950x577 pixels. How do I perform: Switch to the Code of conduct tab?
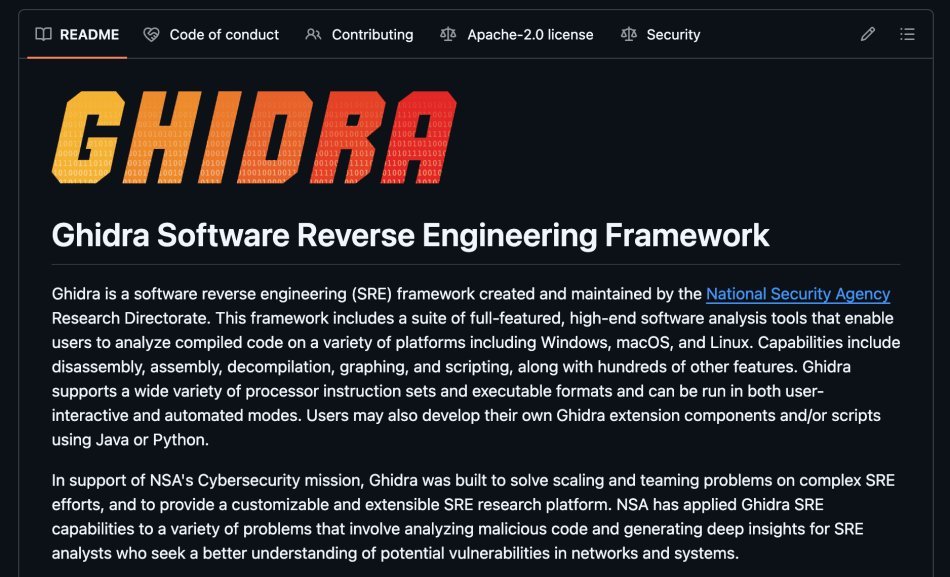(x=211, y=35)
